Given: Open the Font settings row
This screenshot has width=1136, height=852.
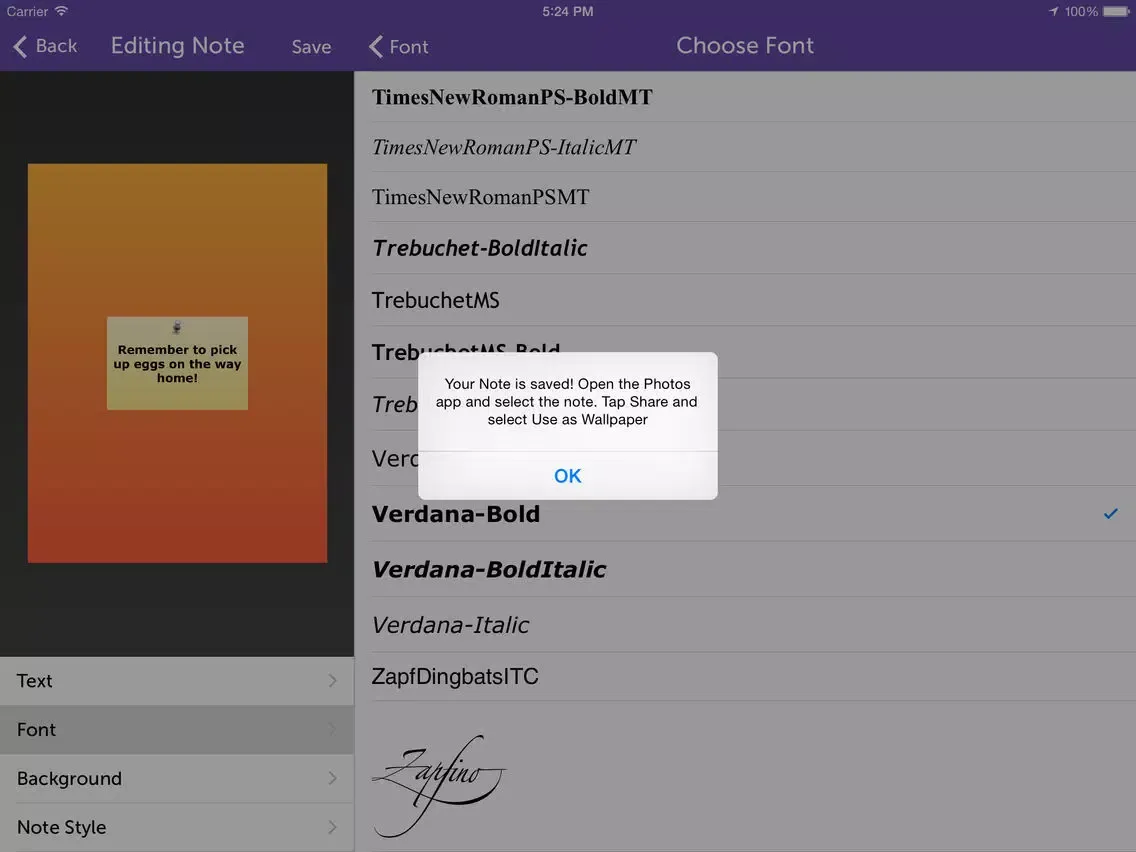Looking at the screenshot, I should [177, 730].
